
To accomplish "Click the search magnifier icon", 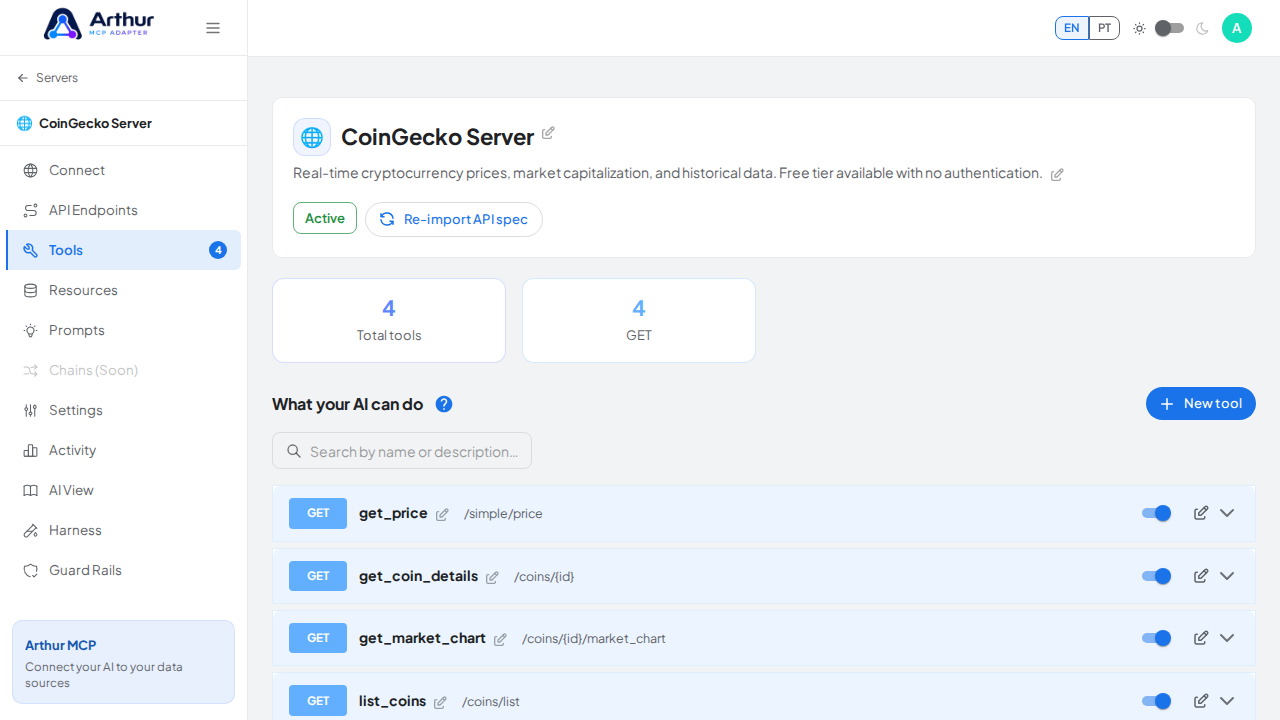I will click(x=294, y=451).
